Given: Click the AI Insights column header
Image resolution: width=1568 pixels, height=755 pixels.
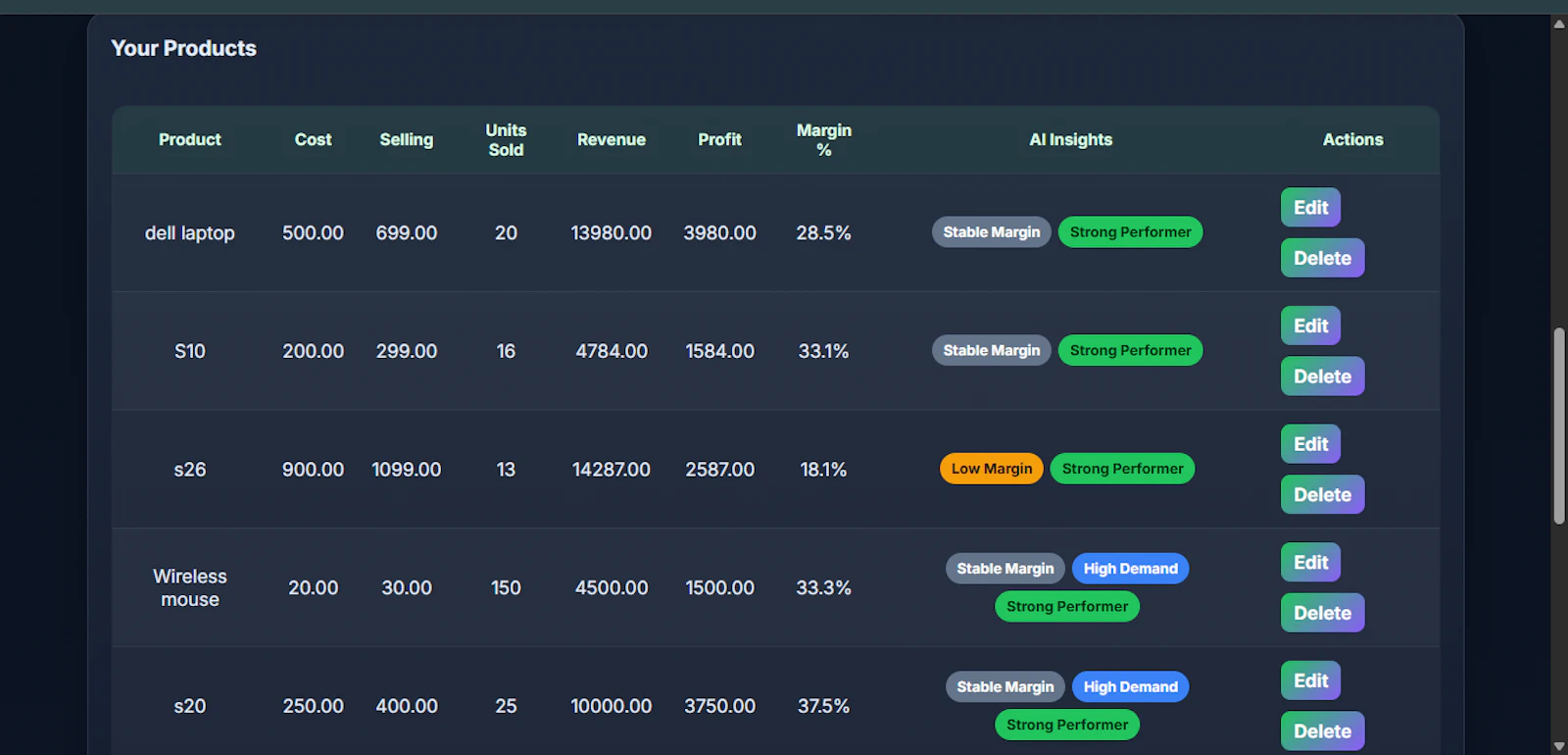Looking at the screenshot, I should pos(1071,140).
